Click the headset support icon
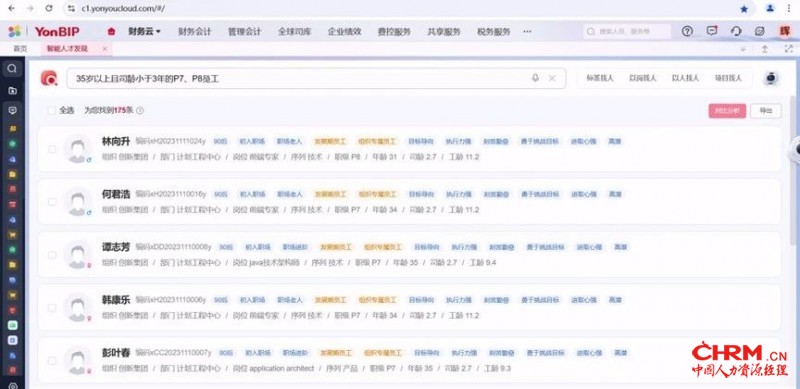Screen dimensions: 800x389 pos(736,31)
